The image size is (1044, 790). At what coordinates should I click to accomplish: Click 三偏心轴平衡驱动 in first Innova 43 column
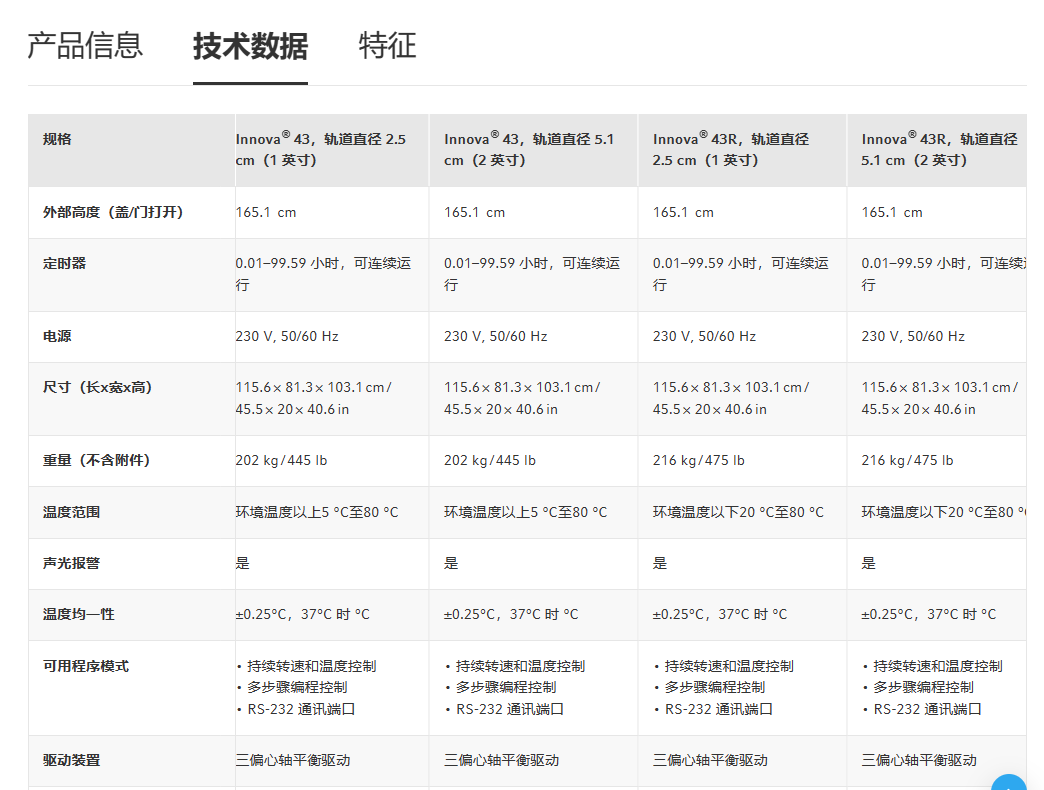point(293,760)
